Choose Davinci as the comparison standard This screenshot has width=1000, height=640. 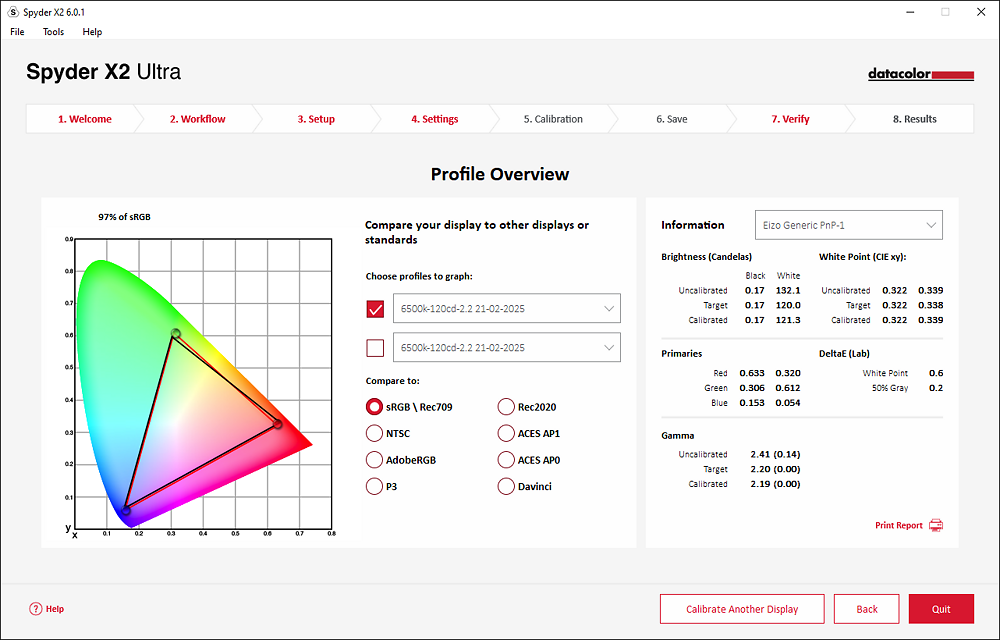click(x=506, y=485)
